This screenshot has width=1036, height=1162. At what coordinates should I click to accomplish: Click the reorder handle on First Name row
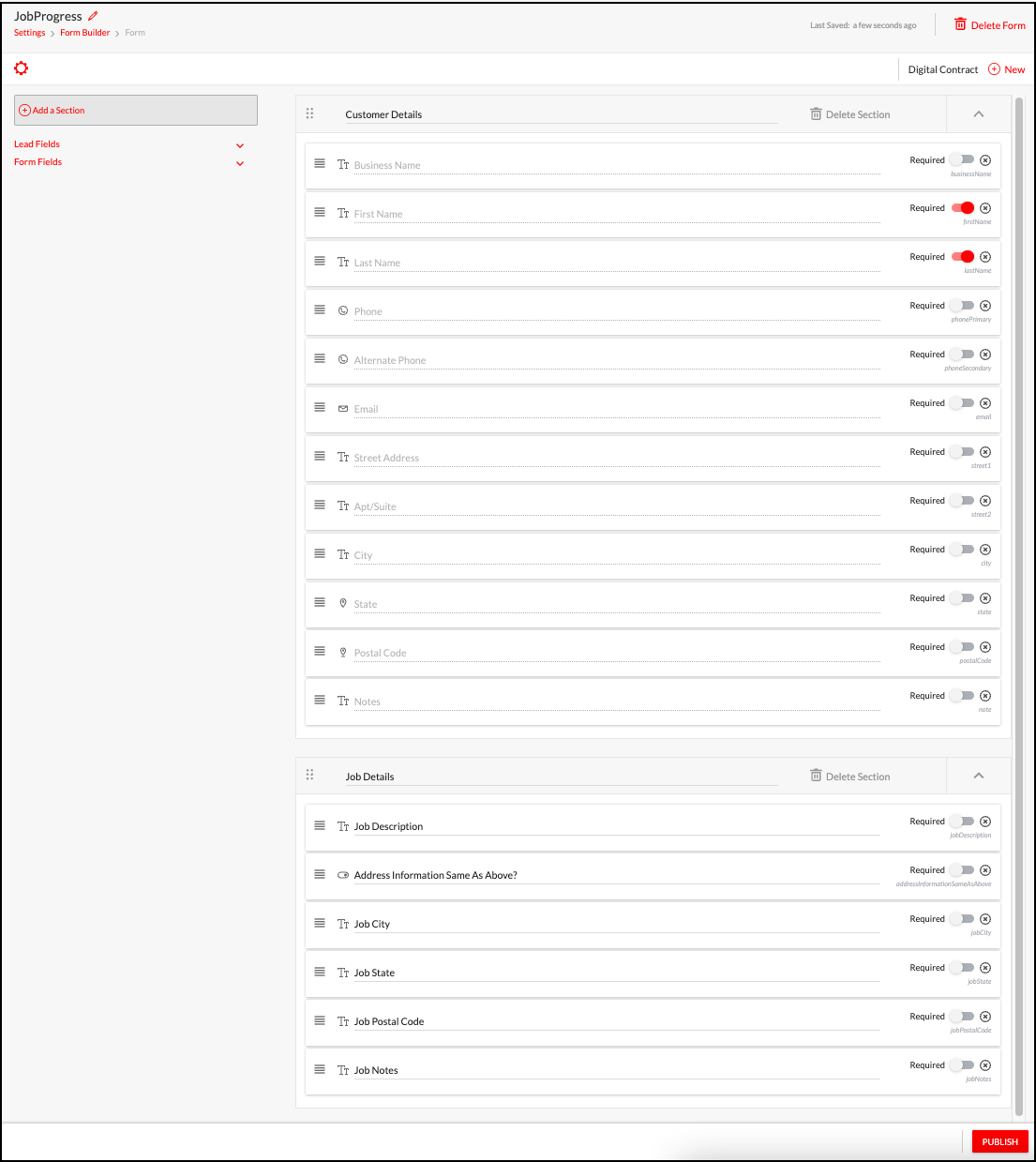pos(320,212)
